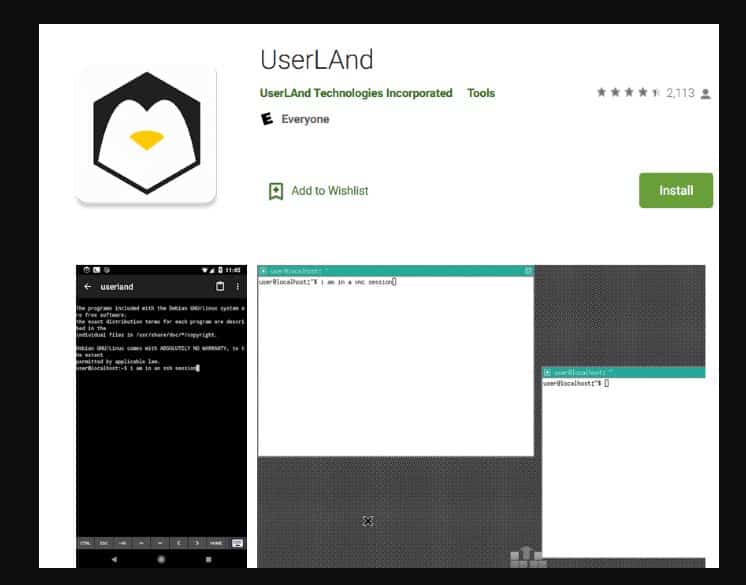Open UserLAnd Technologies Incorporated developer page
Image resolution: width=746 pixels, height=585 pixels.
click(x=356, y=93)
